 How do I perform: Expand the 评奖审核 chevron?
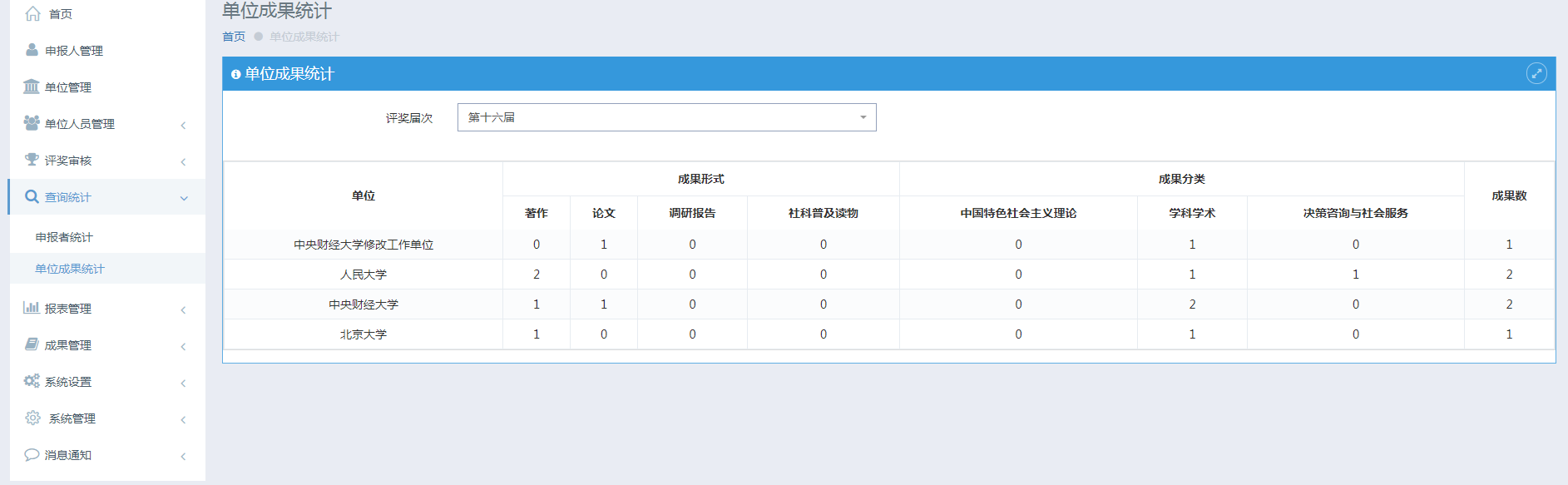pyautogui.click(x=183, y=161)
